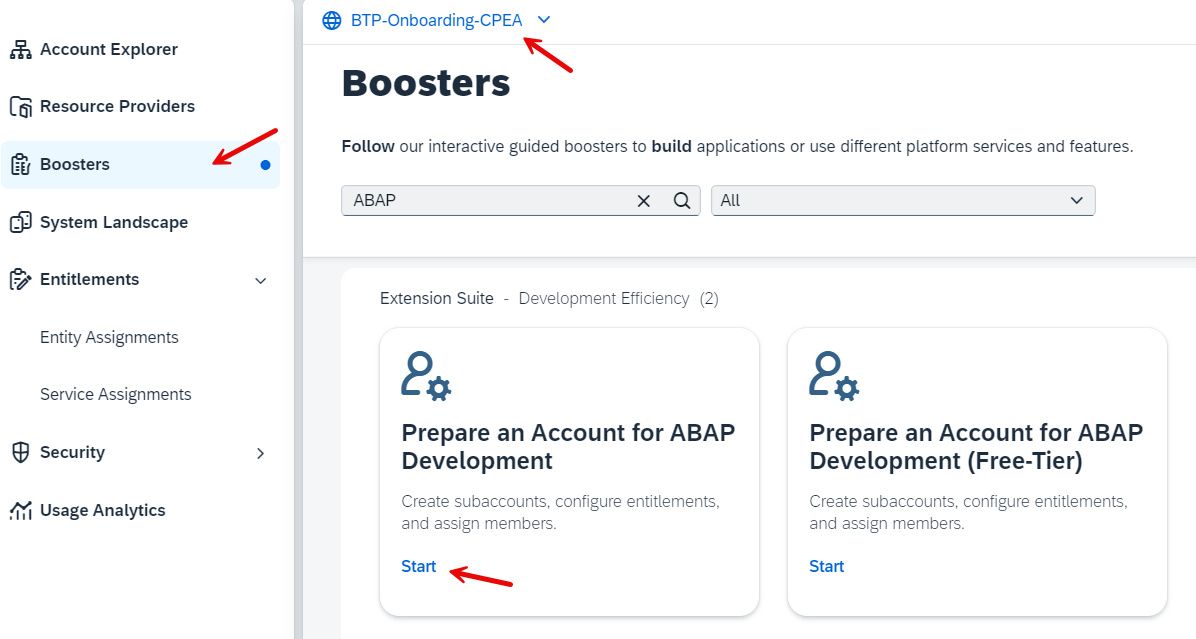
Task: Open Entity Assignments under Entitlements
Action: point(109,337)
